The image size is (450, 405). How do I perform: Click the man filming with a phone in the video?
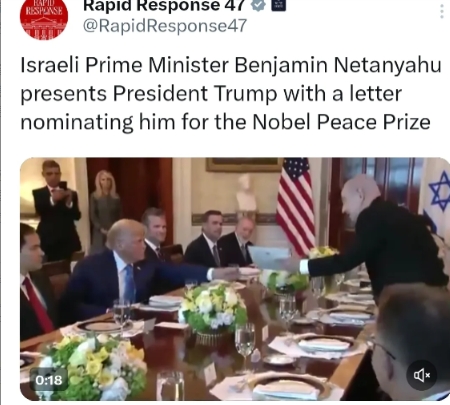[57, 210]
